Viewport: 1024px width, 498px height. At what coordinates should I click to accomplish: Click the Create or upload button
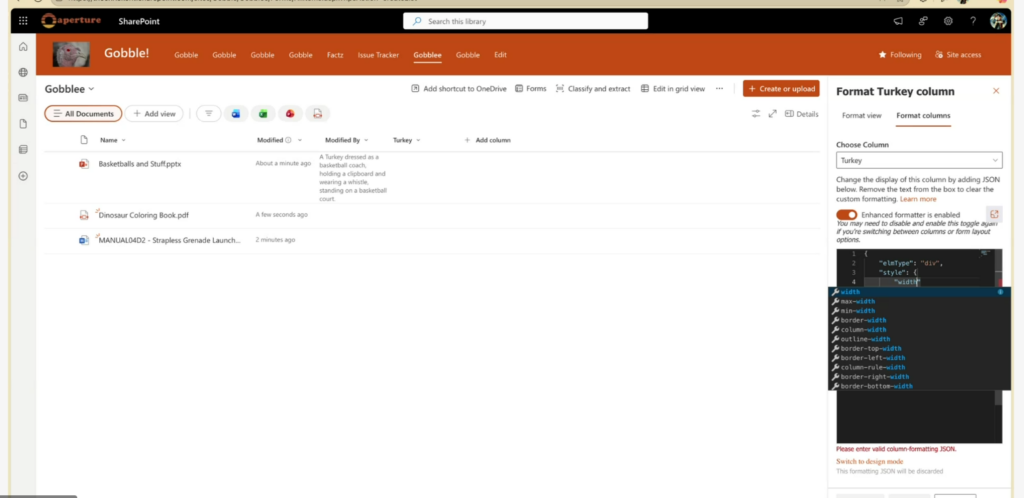[x=781, y=88]
